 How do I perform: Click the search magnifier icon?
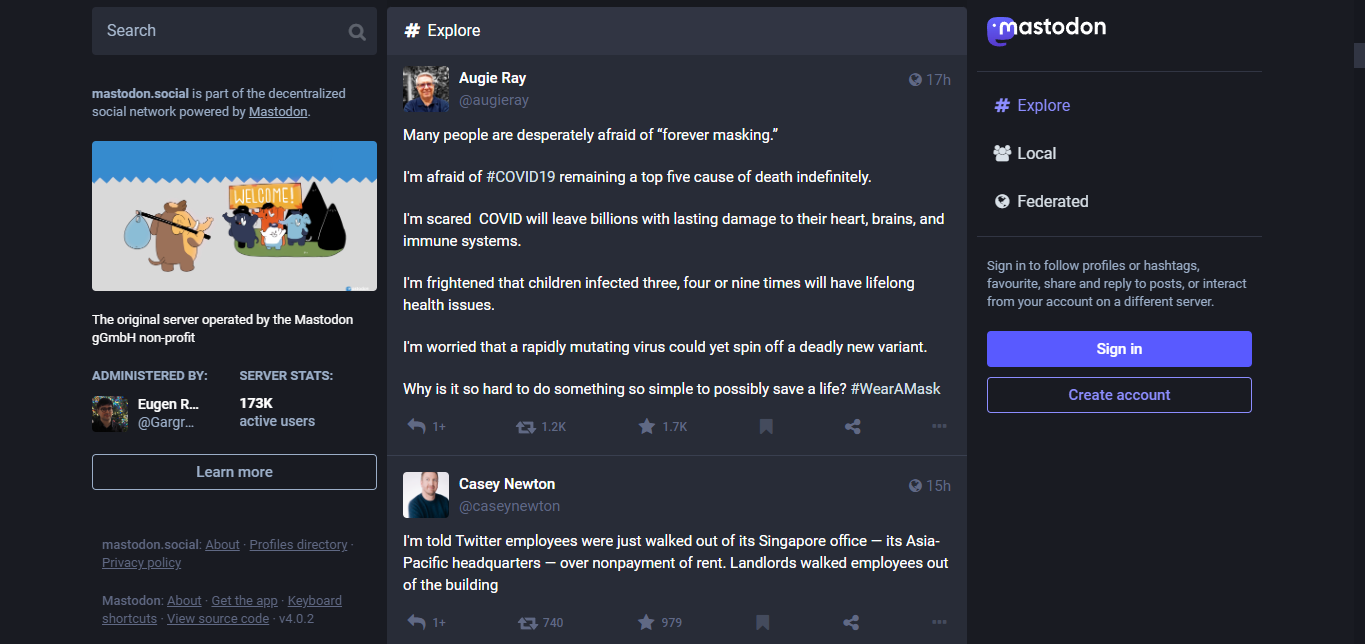click(x=357, y=32)
